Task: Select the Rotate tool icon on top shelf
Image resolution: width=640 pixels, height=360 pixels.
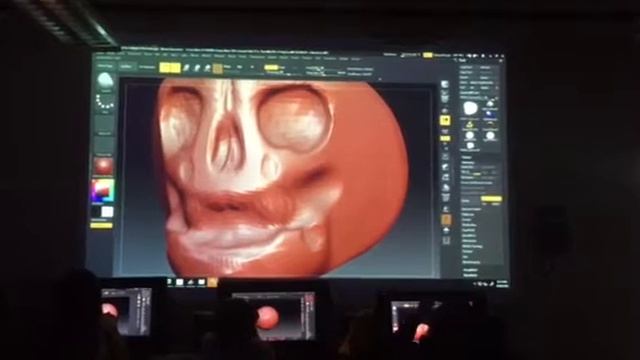Action: click(207, 68)
